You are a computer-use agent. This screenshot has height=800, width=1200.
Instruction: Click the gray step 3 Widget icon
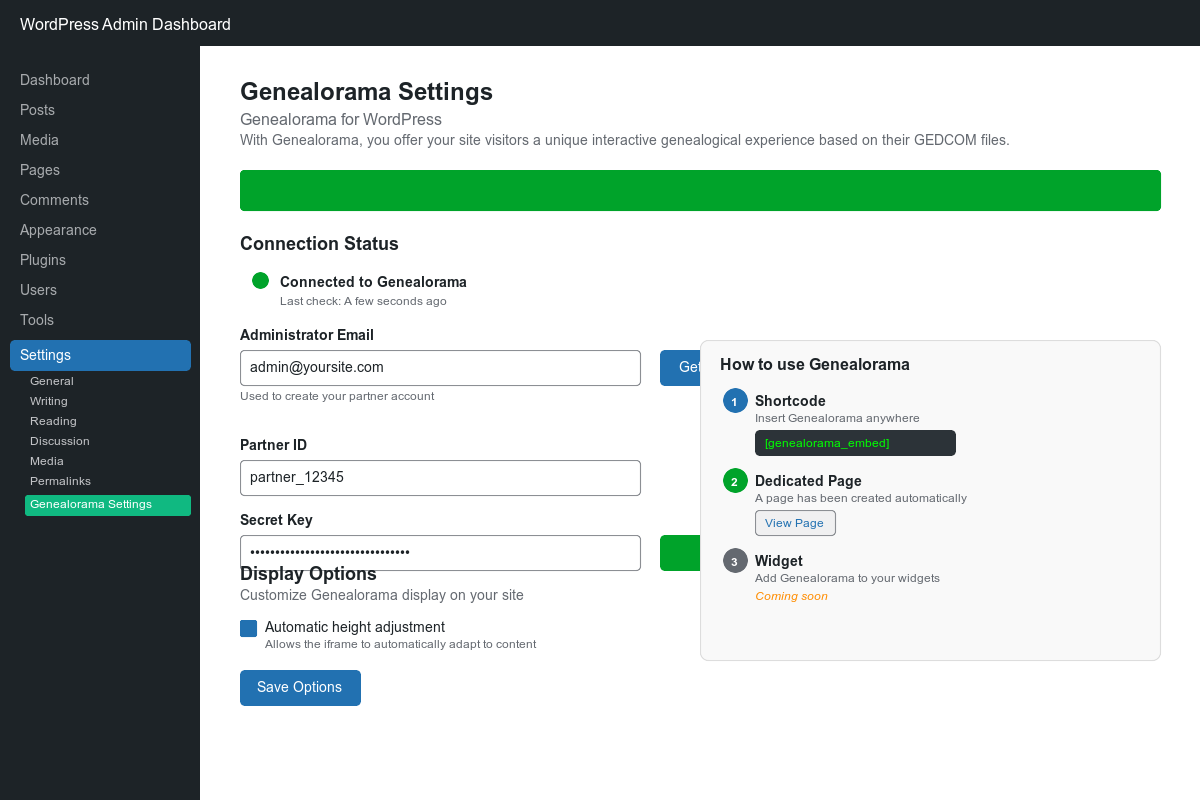pyautogui.click(x=735, y=561)
